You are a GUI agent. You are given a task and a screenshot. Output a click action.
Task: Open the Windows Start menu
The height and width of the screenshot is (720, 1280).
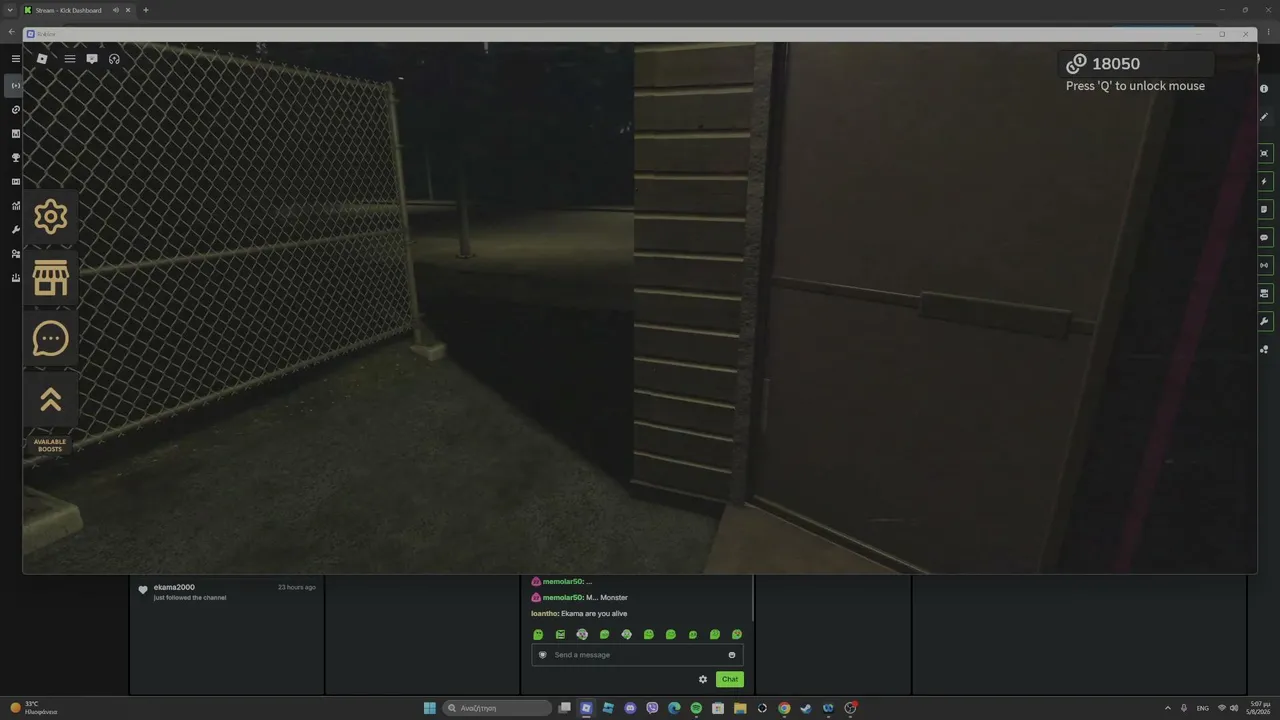429,708
